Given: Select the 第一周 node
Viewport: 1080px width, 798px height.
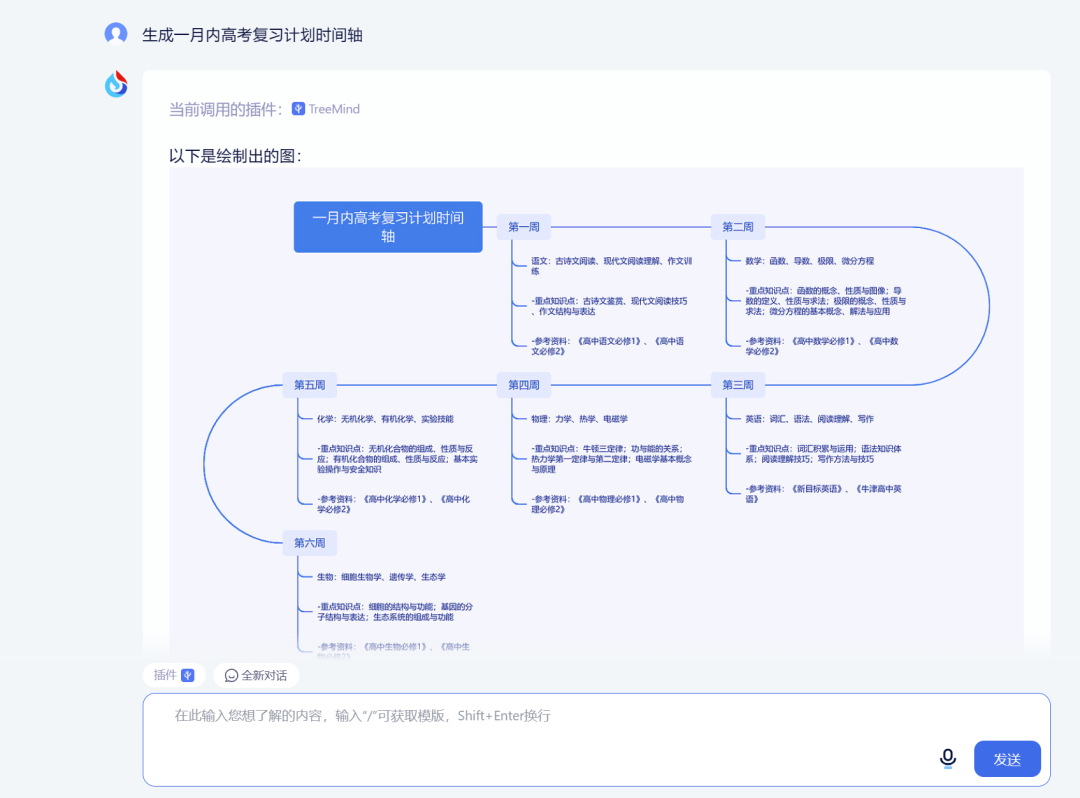Looking at the screenshot, I should point(523,227).
